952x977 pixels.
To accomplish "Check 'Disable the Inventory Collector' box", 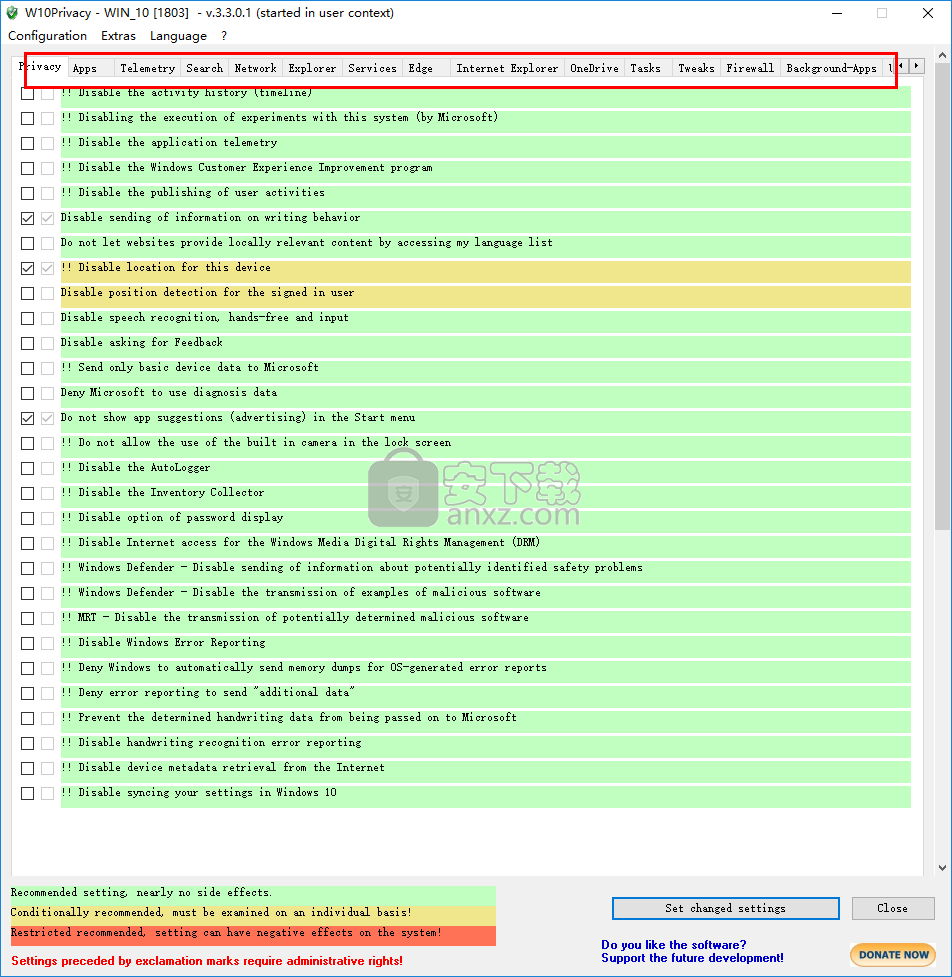I will (x=27, y=493).
